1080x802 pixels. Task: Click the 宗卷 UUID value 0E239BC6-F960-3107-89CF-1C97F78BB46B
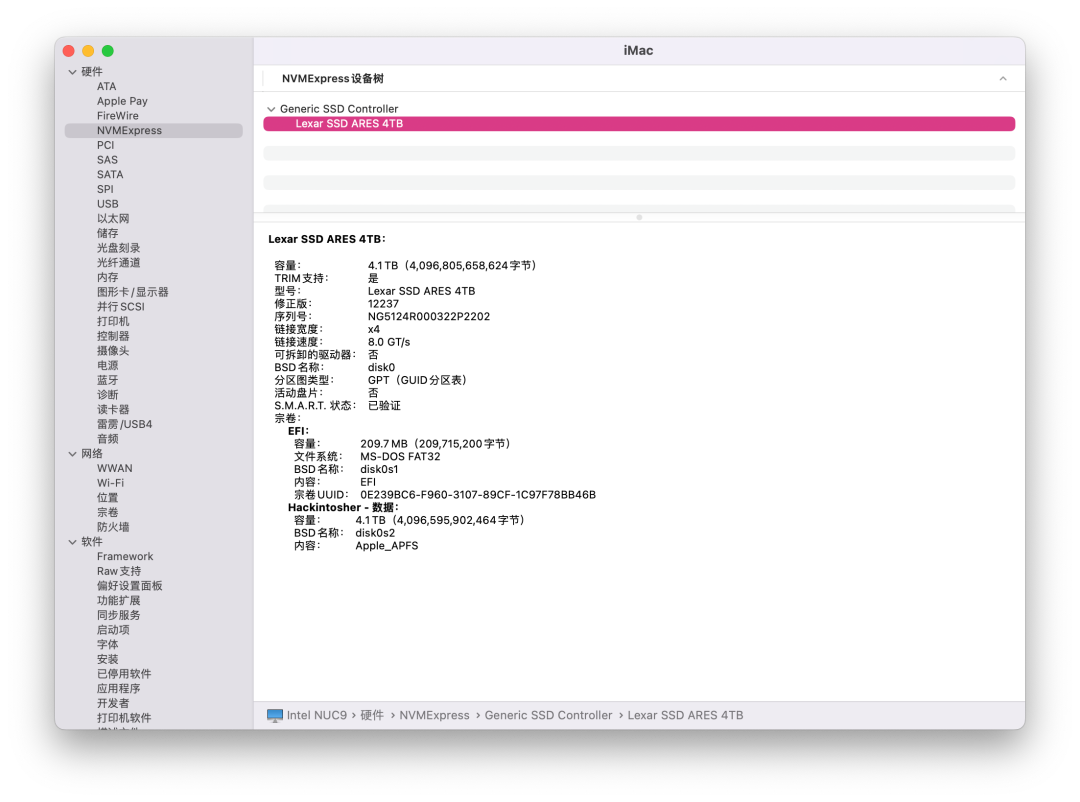pos(478,495)
